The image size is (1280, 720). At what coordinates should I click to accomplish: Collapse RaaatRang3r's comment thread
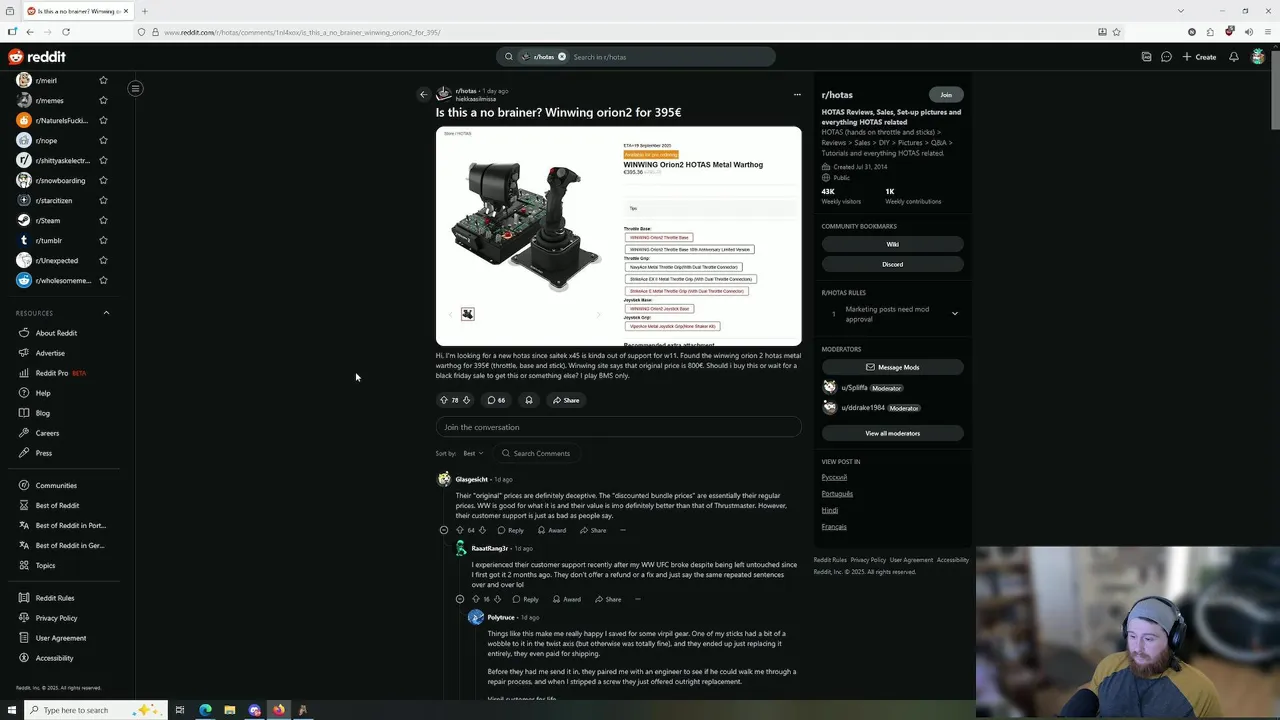460,599
